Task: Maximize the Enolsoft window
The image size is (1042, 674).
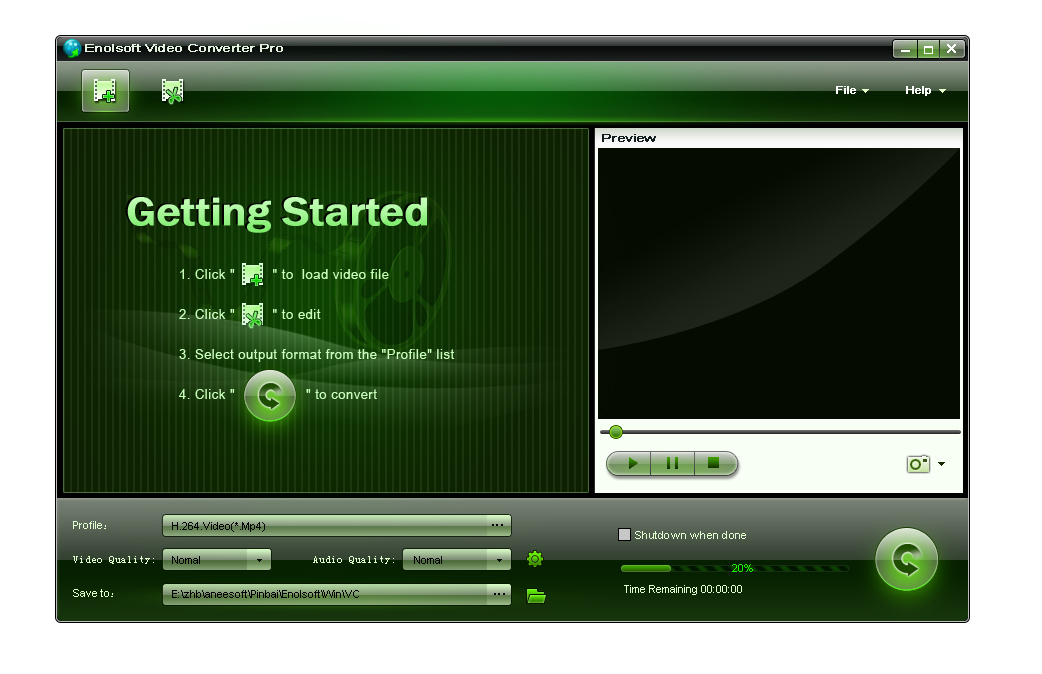Action: (x=928, y=49)
